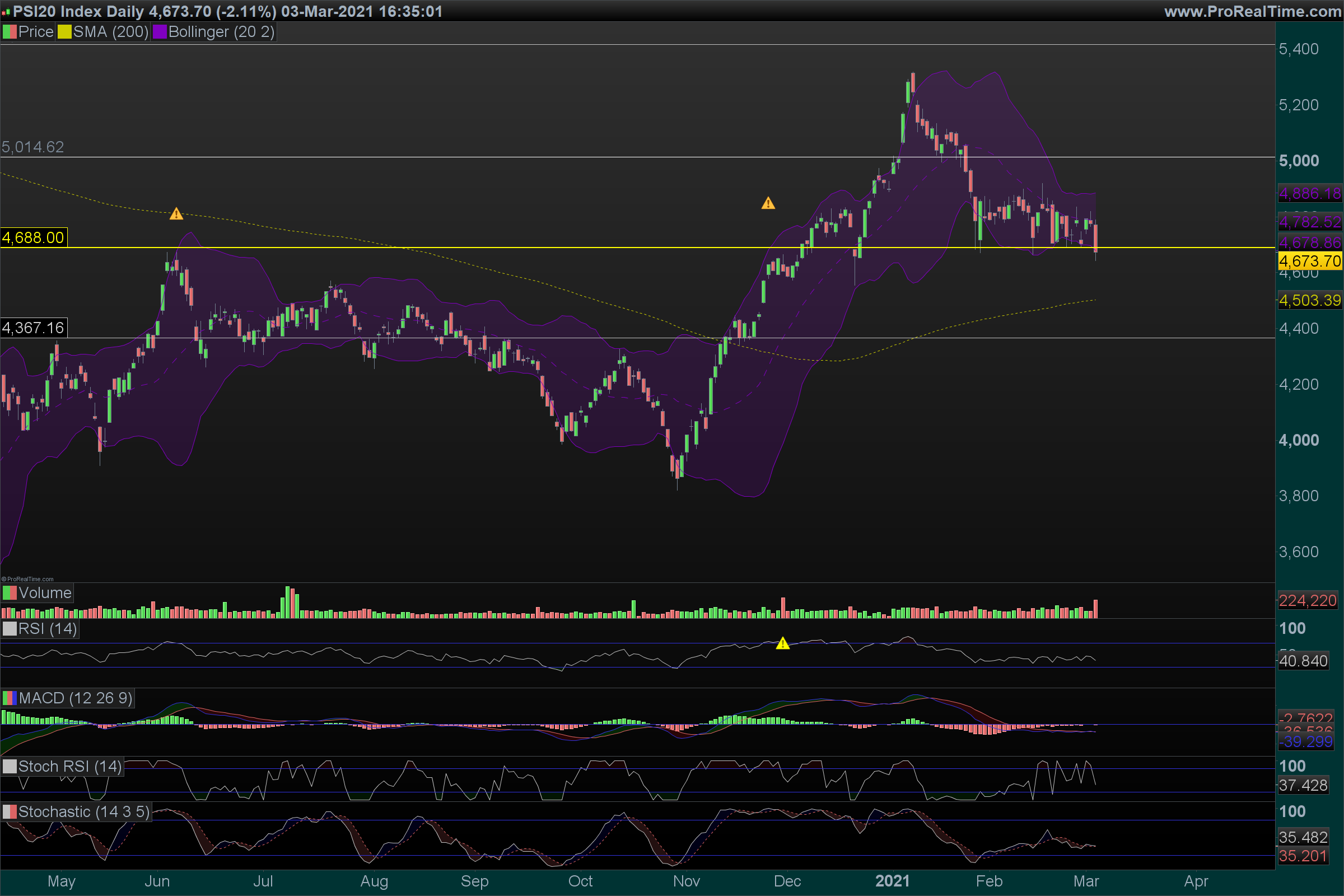
Task: Click the warning triangle near June on price chart
Action: 176,214
